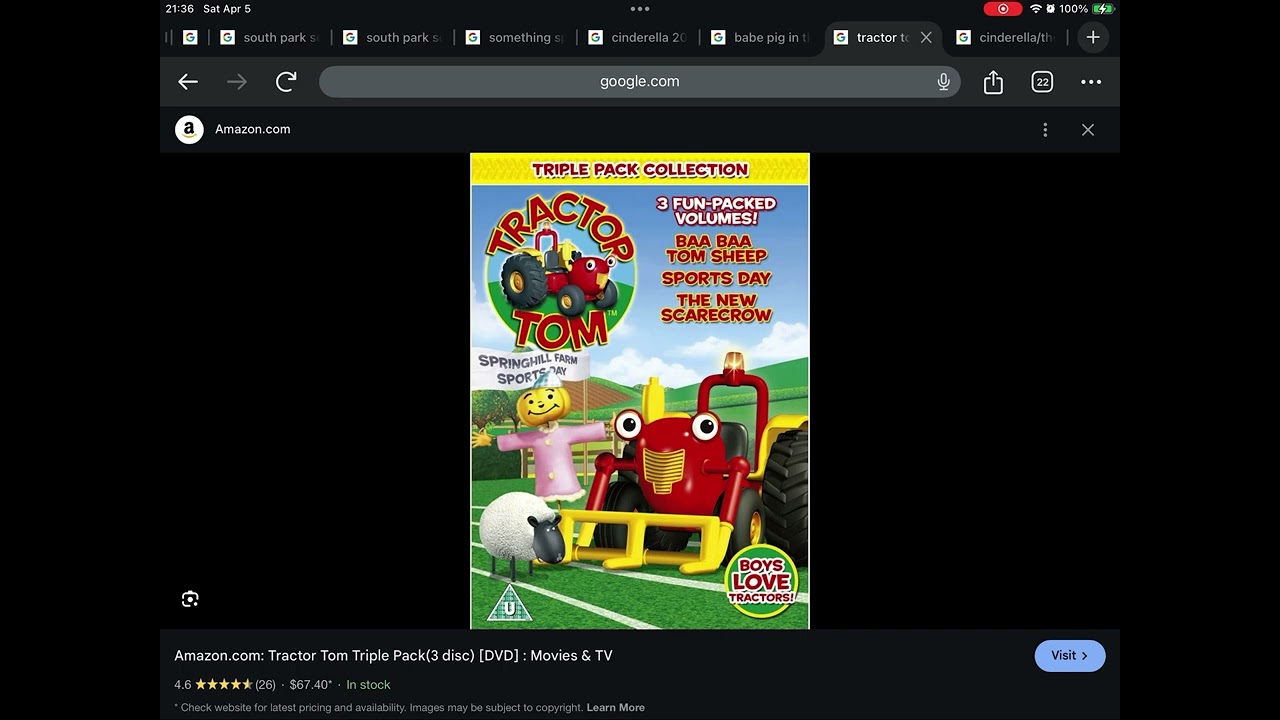Click the screen recording indicator in status bar

click(1003, 9)
